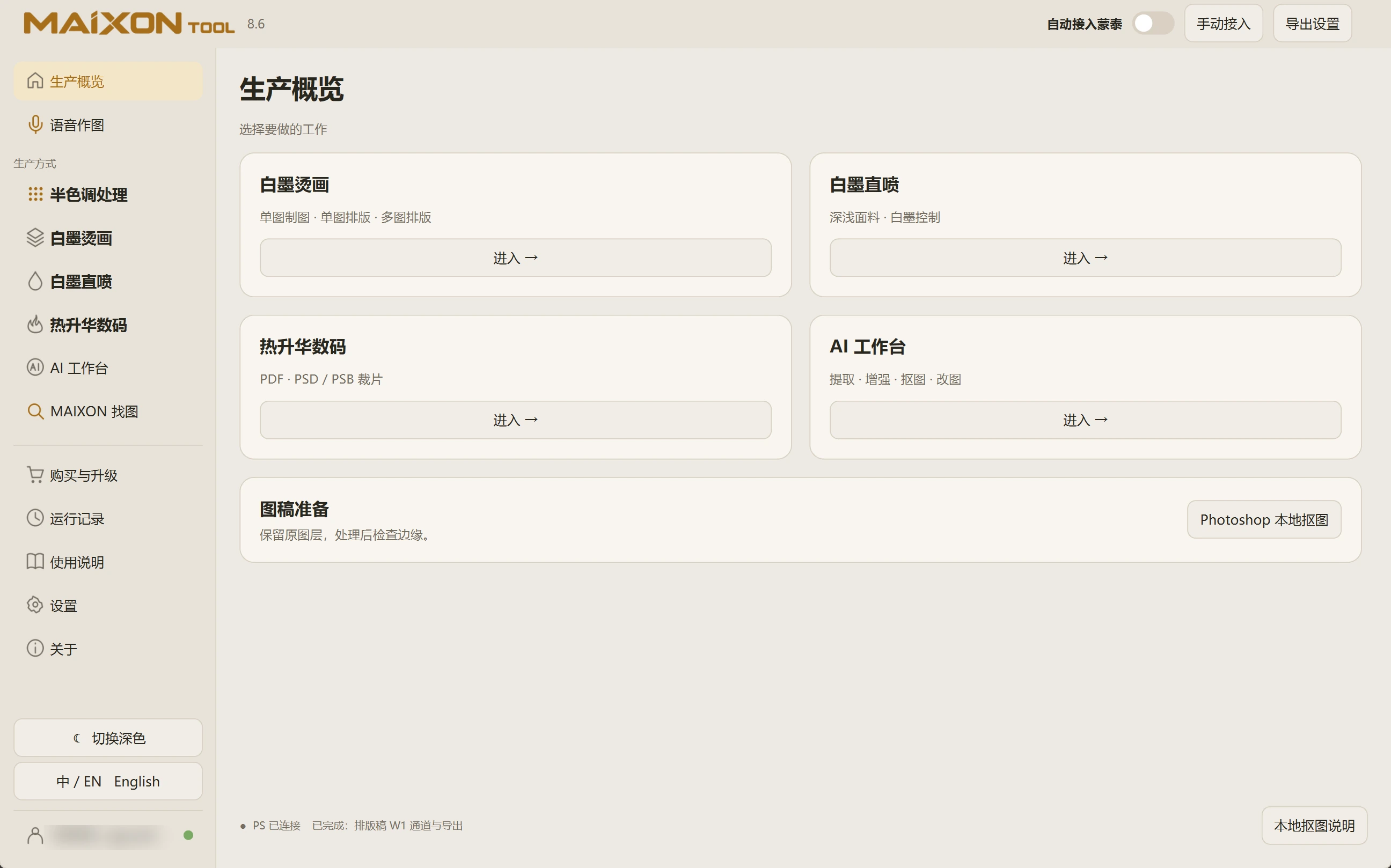Click 单图制图 · 单图排版 · 多图排版 subtitle
This screenshot has height=868, width=1391.
pos(345,217)
